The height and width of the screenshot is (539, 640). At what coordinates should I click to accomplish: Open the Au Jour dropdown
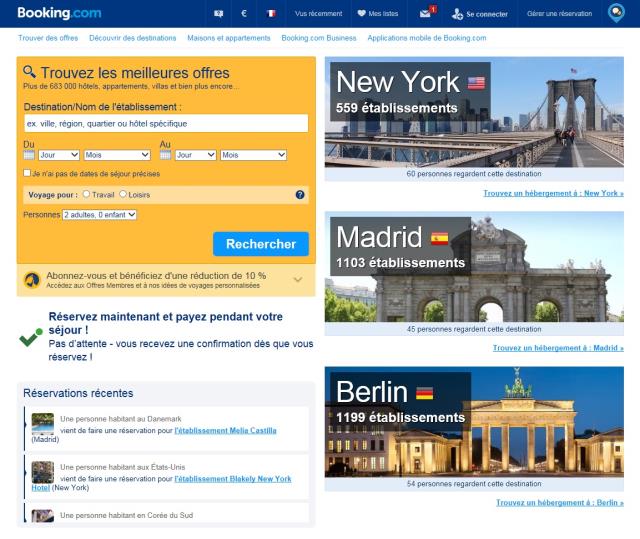(196, 155)
